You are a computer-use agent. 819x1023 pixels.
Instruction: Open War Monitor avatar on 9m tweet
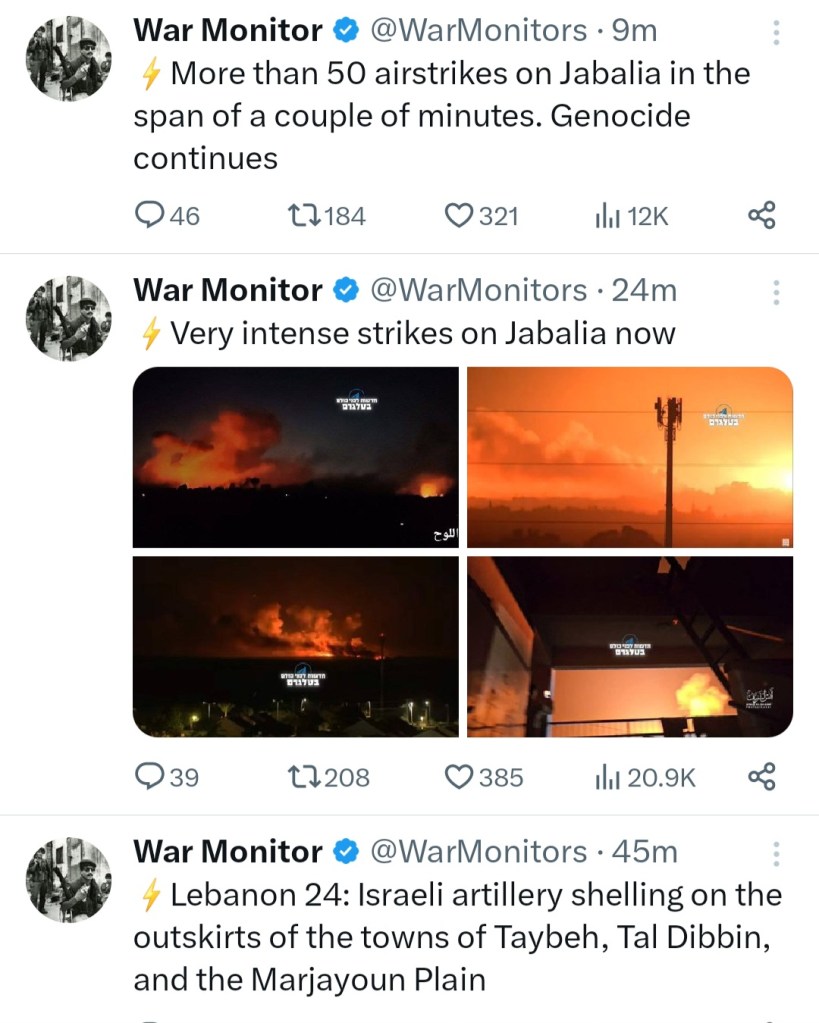coord(68,58)
